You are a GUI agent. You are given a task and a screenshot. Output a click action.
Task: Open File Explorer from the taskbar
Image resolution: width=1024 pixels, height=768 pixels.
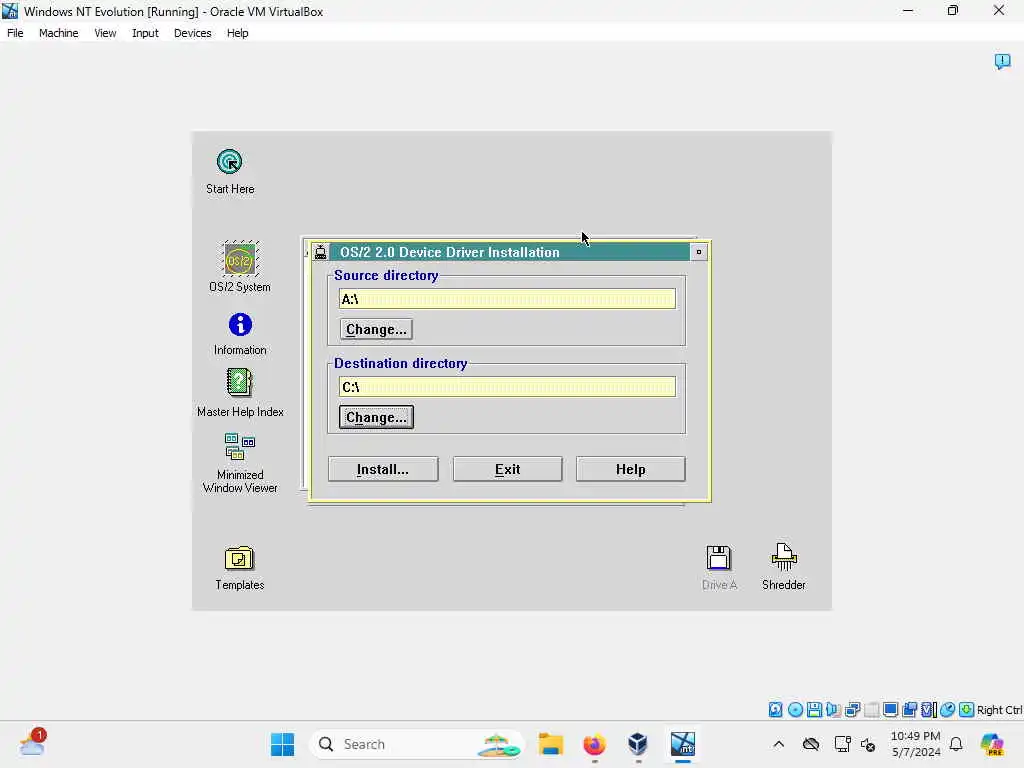click(x=551, y=744)
